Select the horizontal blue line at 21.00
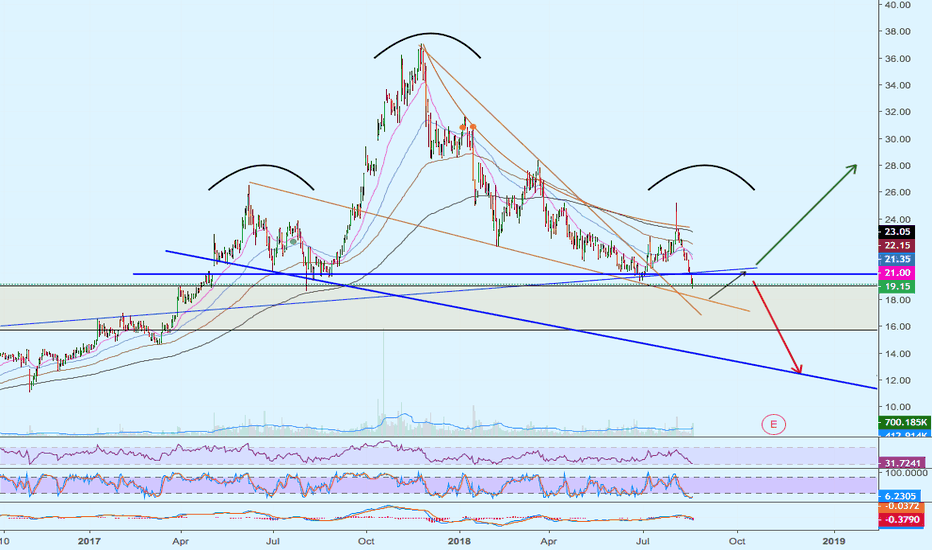The image size is (932, 550). coord(505,274)
